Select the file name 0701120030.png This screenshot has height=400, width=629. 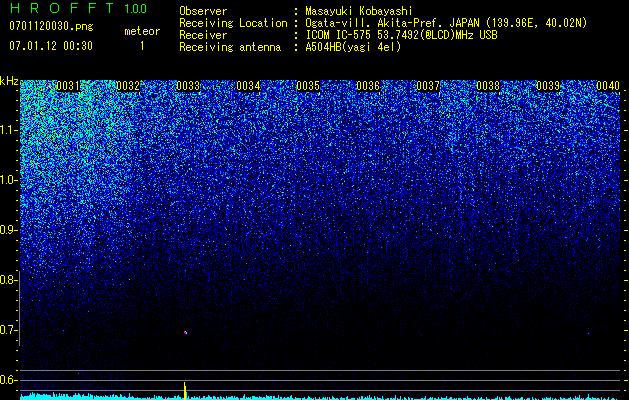click(x=51, y=26)
